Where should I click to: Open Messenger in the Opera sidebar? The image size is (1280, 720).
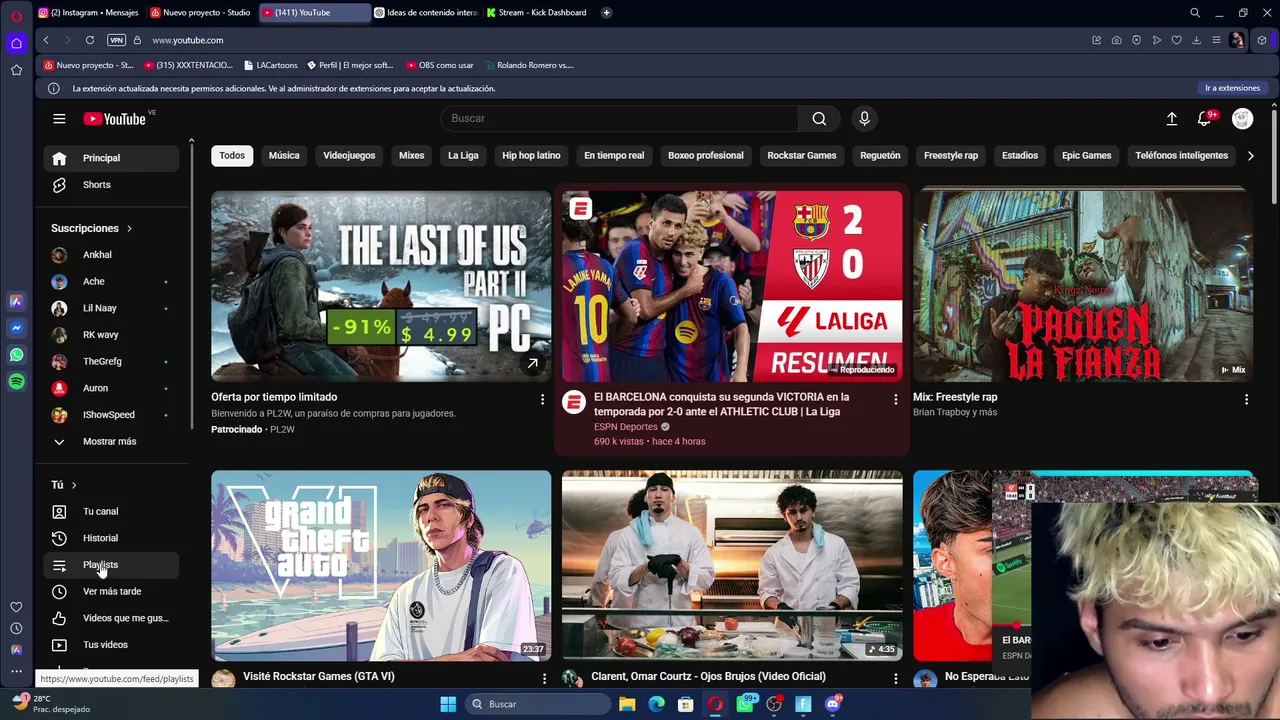coord(16,328)
